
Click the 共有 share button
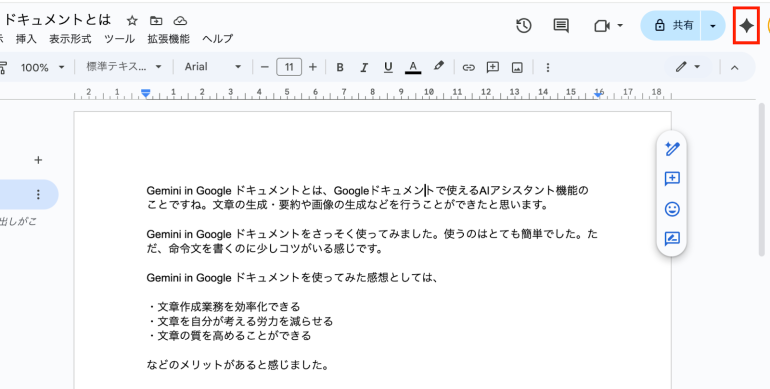(x=671, y=26)
